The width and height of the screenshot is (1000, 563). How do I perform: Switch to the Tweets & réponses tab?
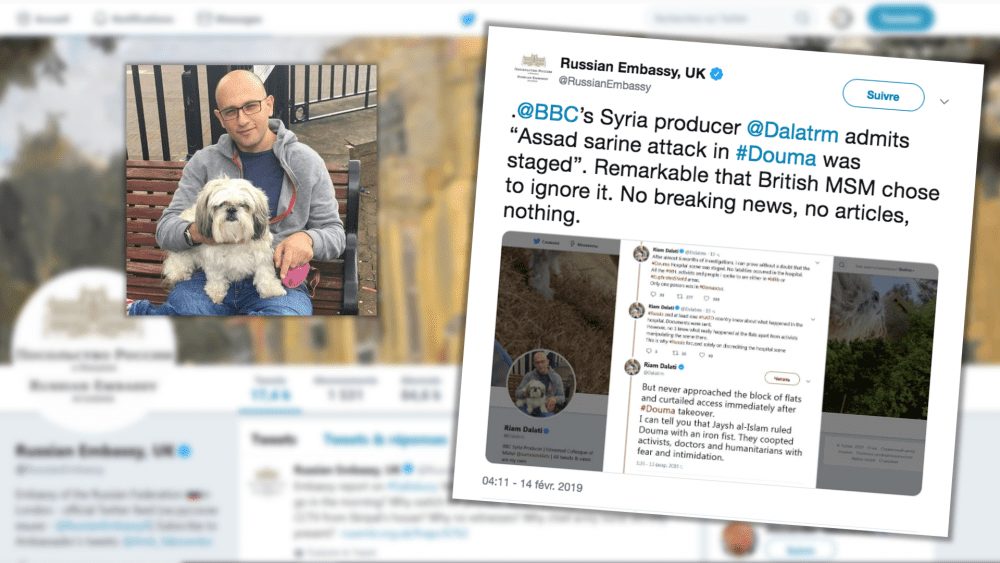(385, 439)
